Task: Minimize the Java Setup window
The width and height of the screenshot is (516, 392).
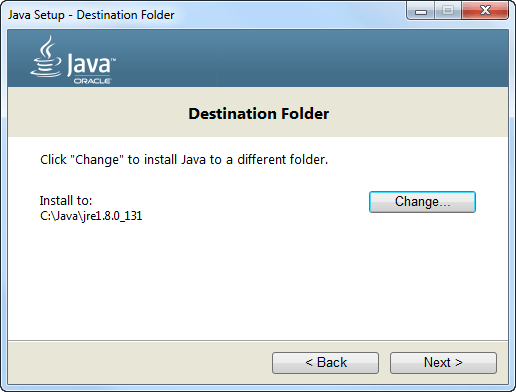Action: click(421, 11)
